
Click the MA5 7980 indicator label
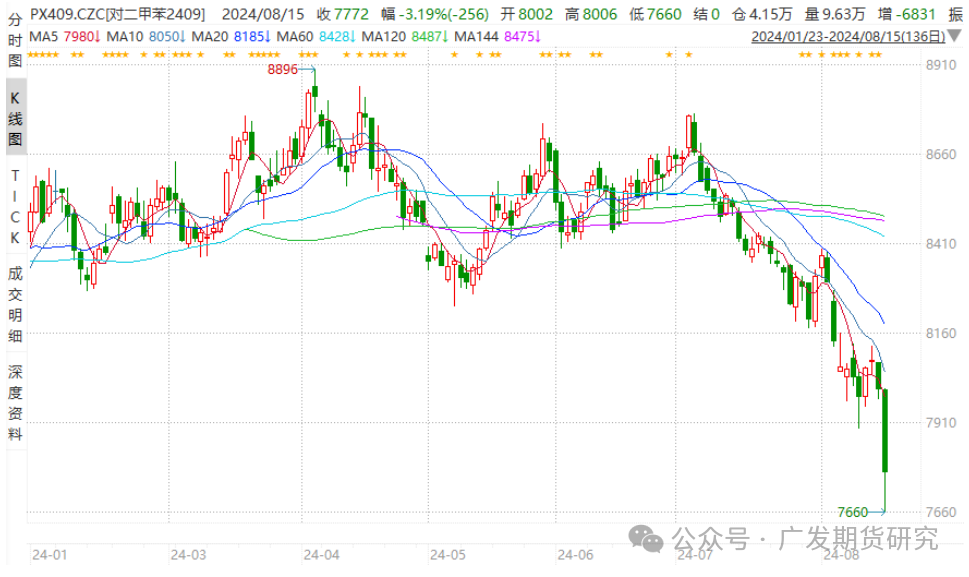pos(64,36)
